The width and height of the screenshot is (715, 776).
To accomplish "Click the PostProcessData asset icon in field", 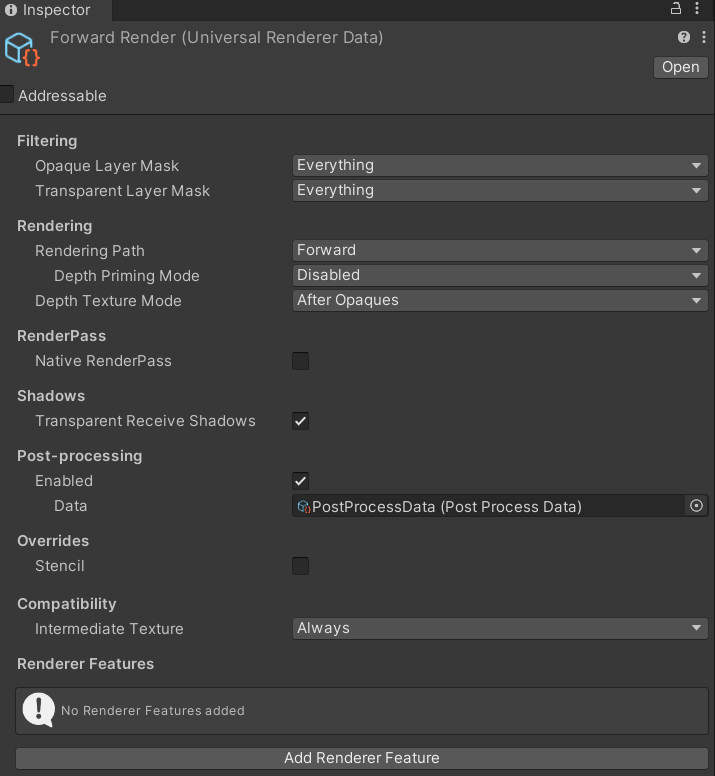I will tap(304, 507).
